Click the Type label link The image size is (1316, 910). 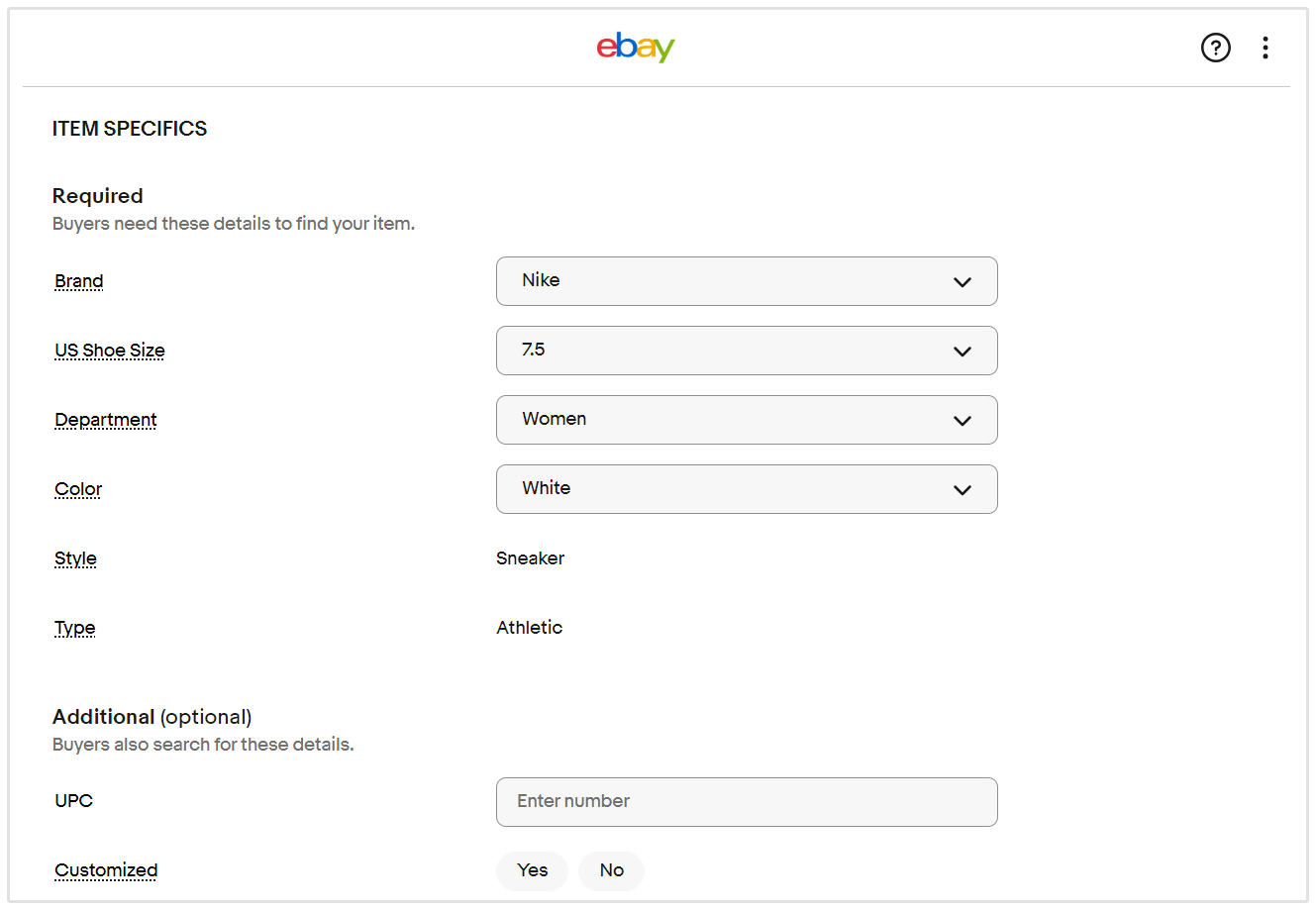75,628
